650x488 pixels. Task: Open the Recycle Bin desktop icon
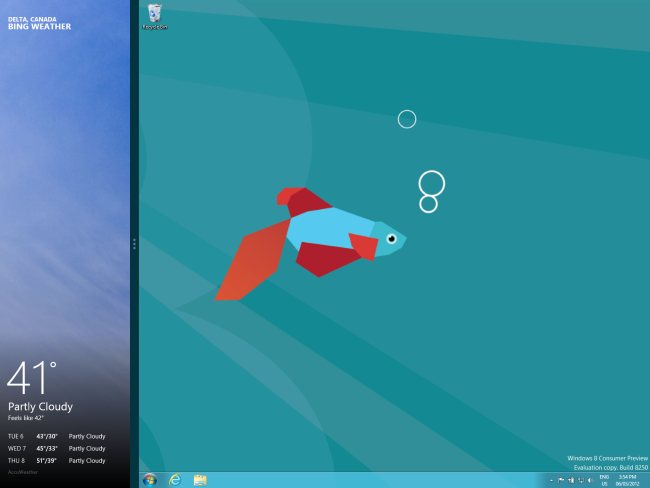click(x=155, y=17)
